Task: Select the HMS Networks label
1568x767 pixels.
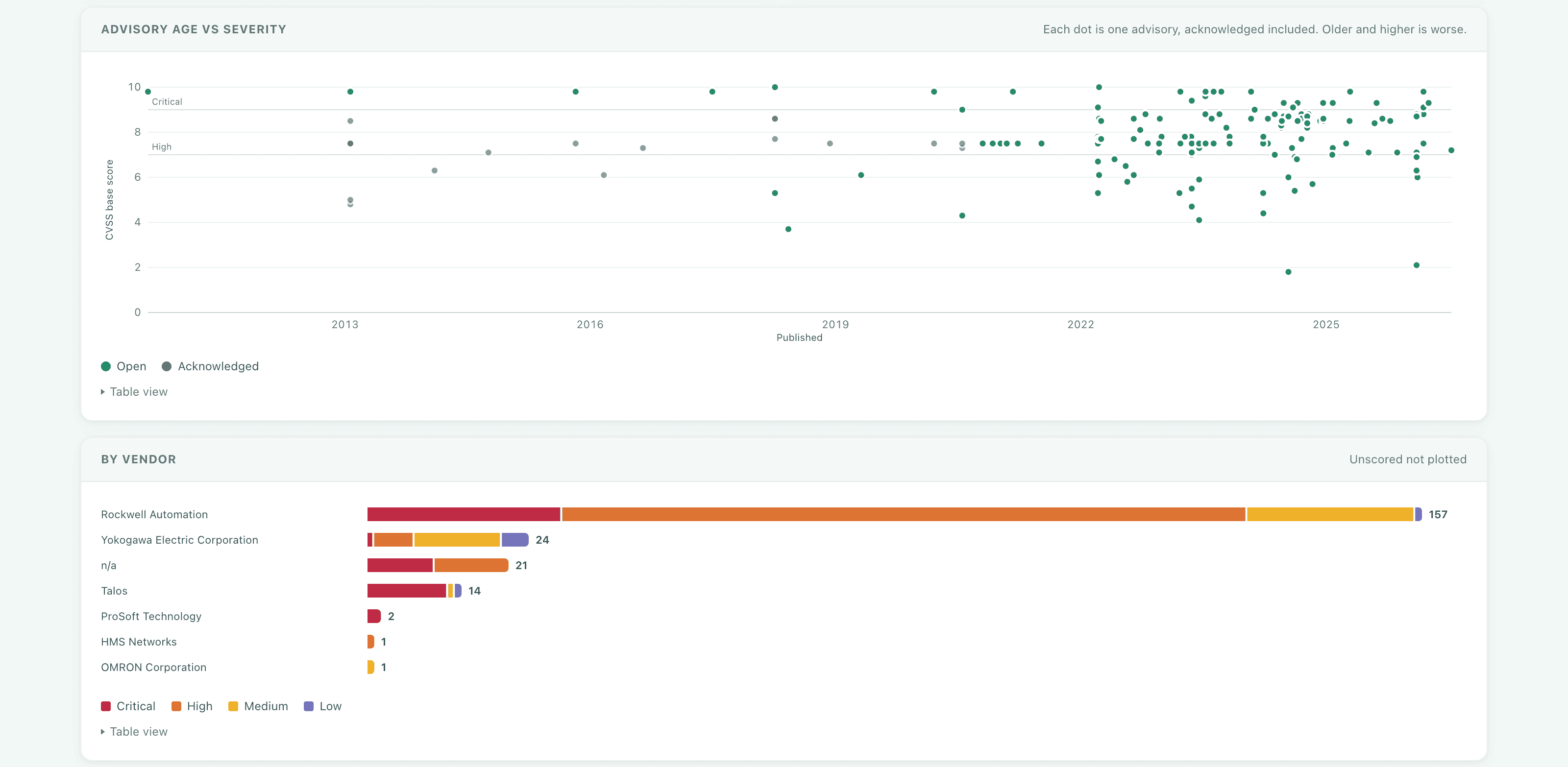Action: click(139, 642)
